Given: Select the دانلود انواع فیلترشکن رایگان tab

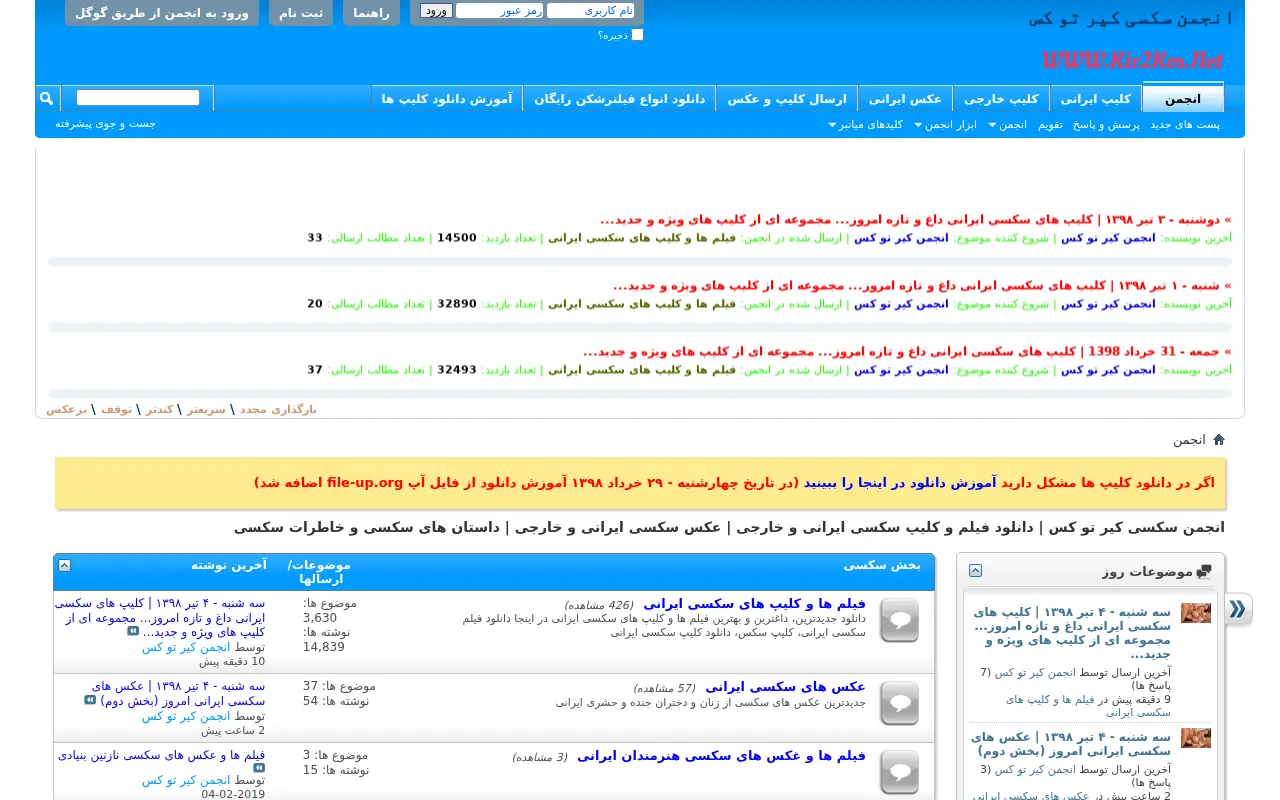Looking at the screenshot, I should point(619,99).
